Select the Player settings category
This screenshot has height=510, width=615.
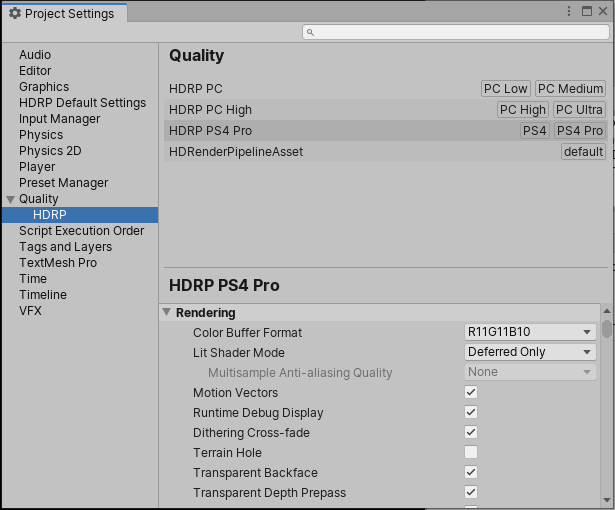pos(37,167)
